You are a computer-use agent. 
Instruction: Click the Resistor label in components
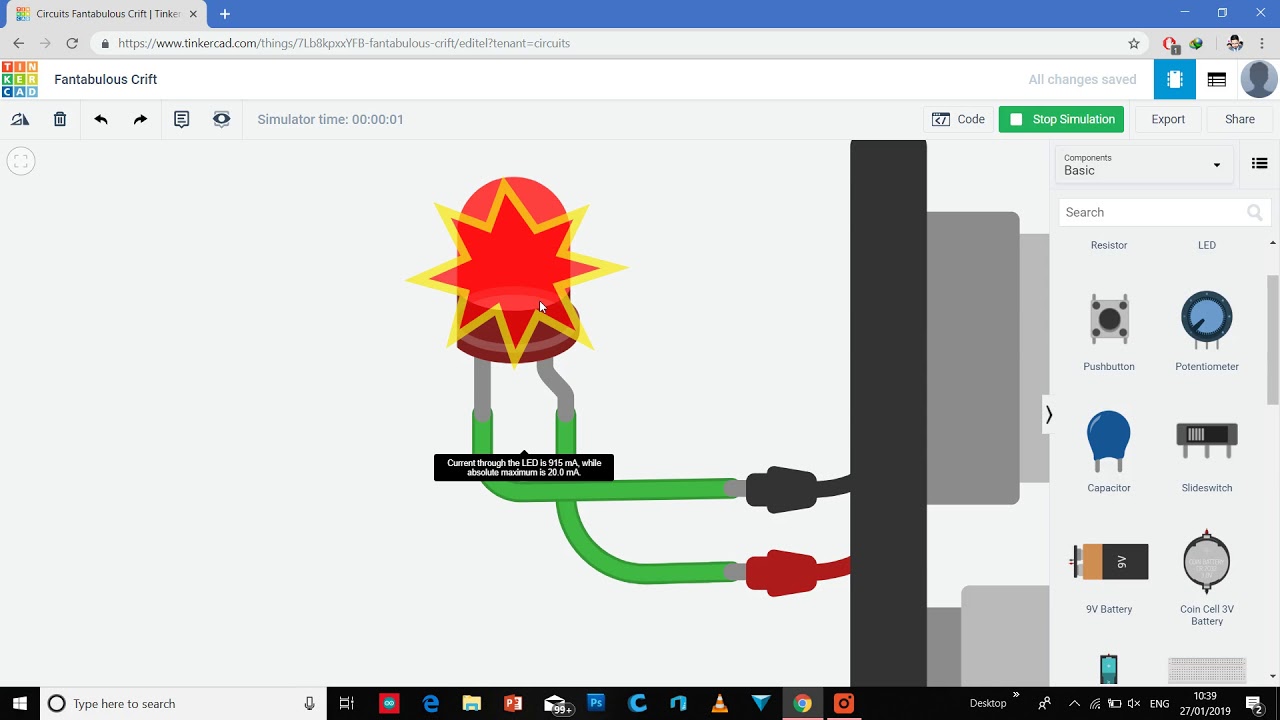1109,245
